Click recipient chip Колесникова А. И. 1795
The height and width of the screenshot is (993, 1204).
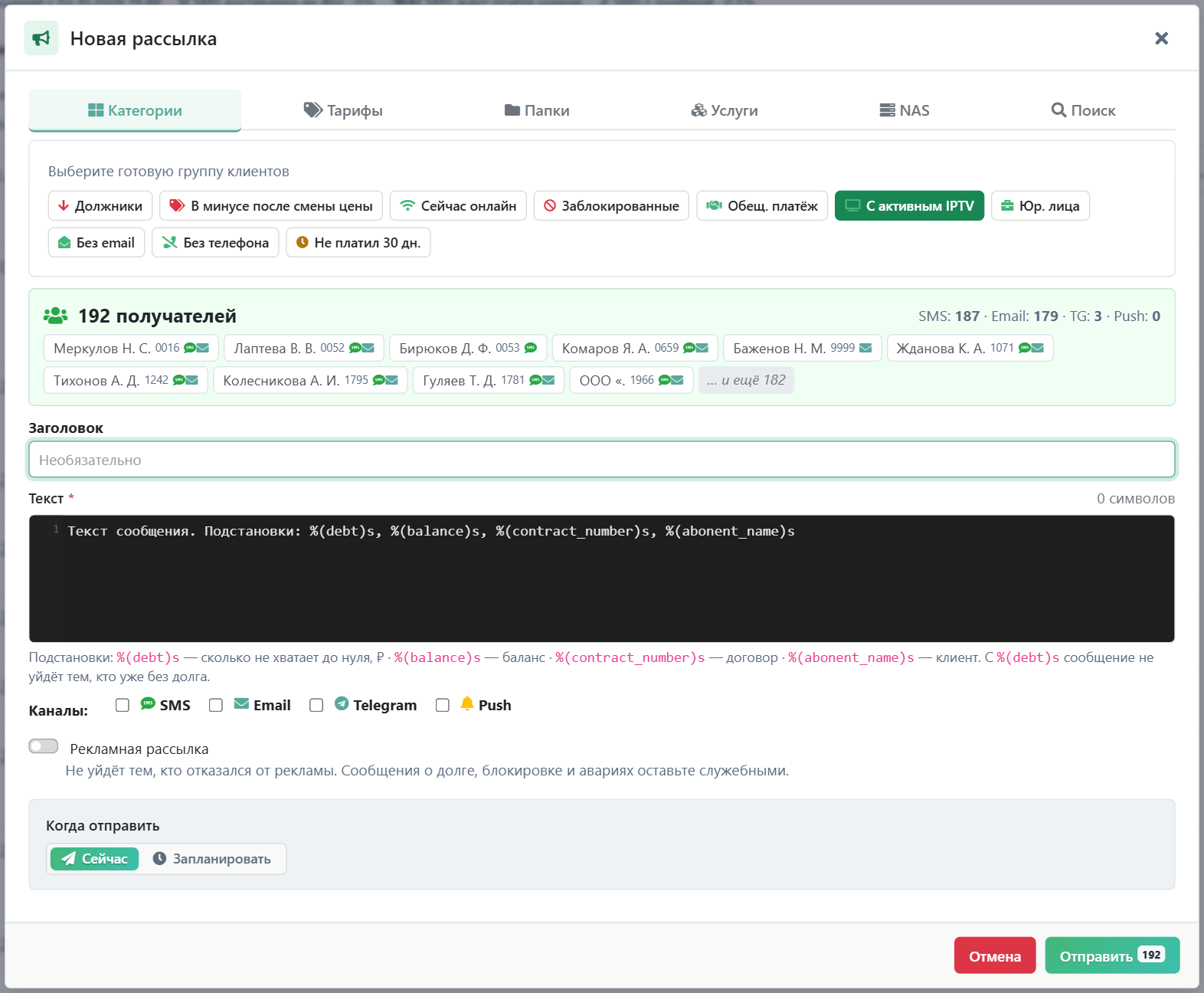coord(310,380)
